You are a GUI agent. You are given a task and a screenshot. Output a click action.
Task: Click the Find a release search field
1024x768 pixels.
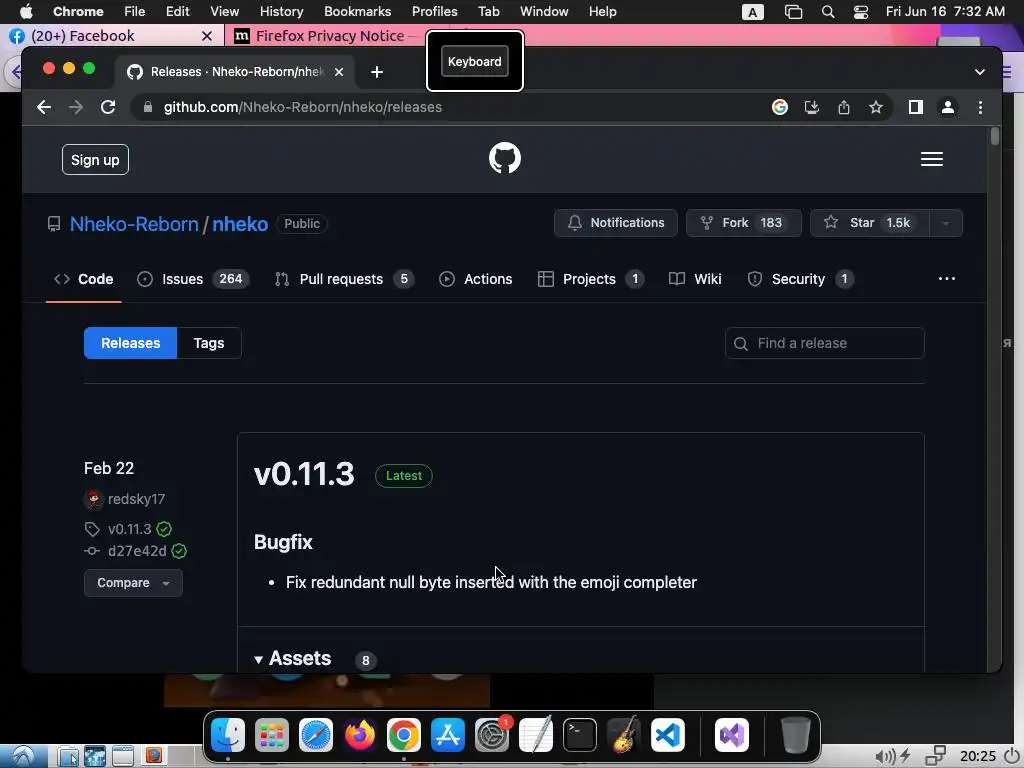coord(824,343)
